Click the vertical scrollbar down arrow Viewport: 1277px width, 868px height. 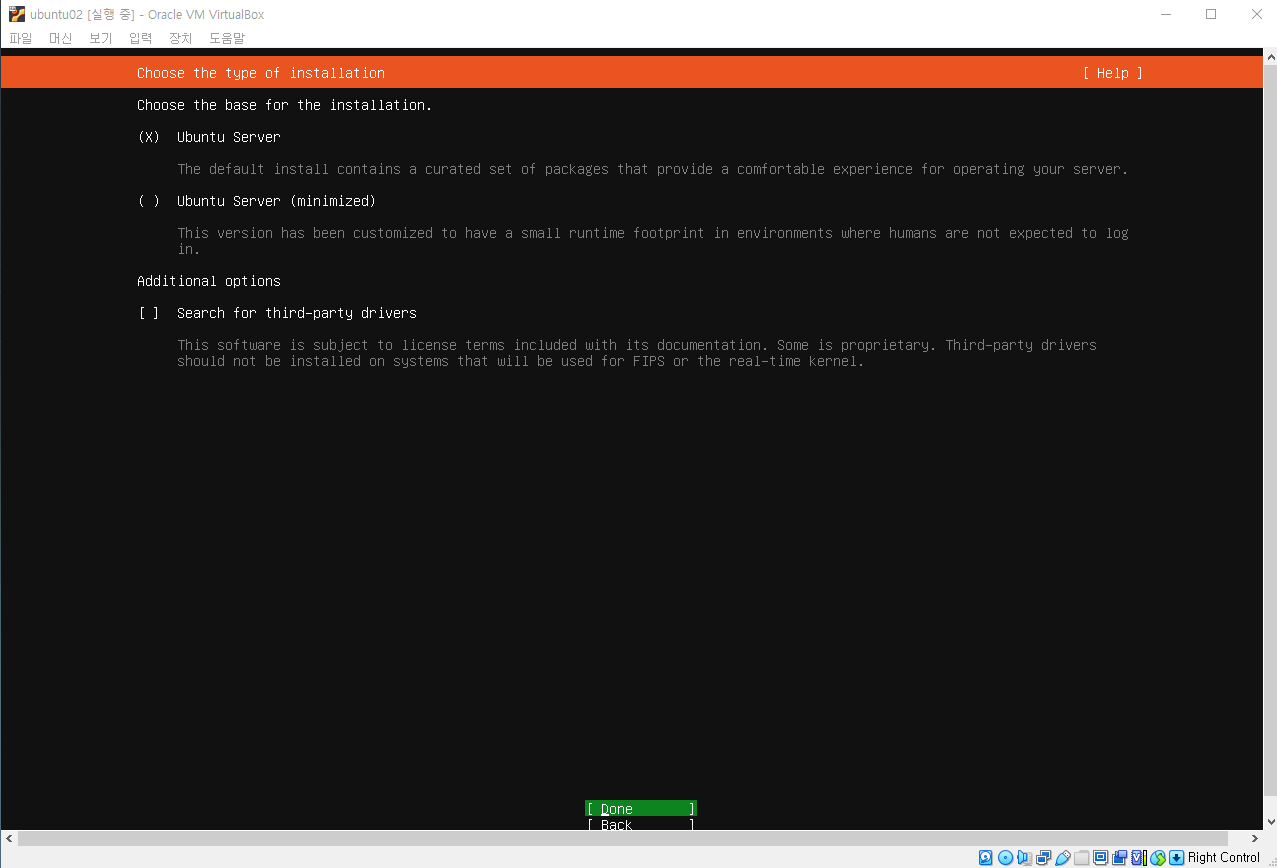pyautogui.click(x=1269, y=821)
